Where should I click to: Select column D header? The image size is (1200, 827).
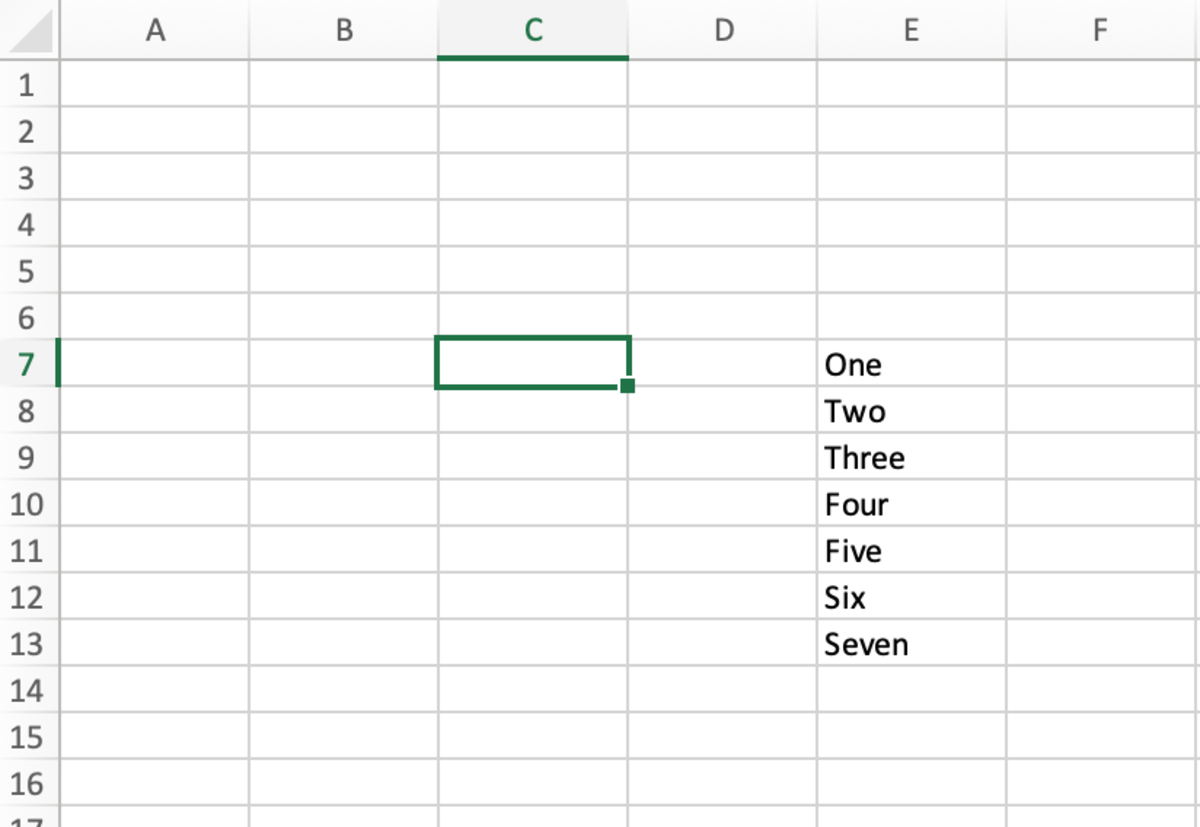click(722, 31)
